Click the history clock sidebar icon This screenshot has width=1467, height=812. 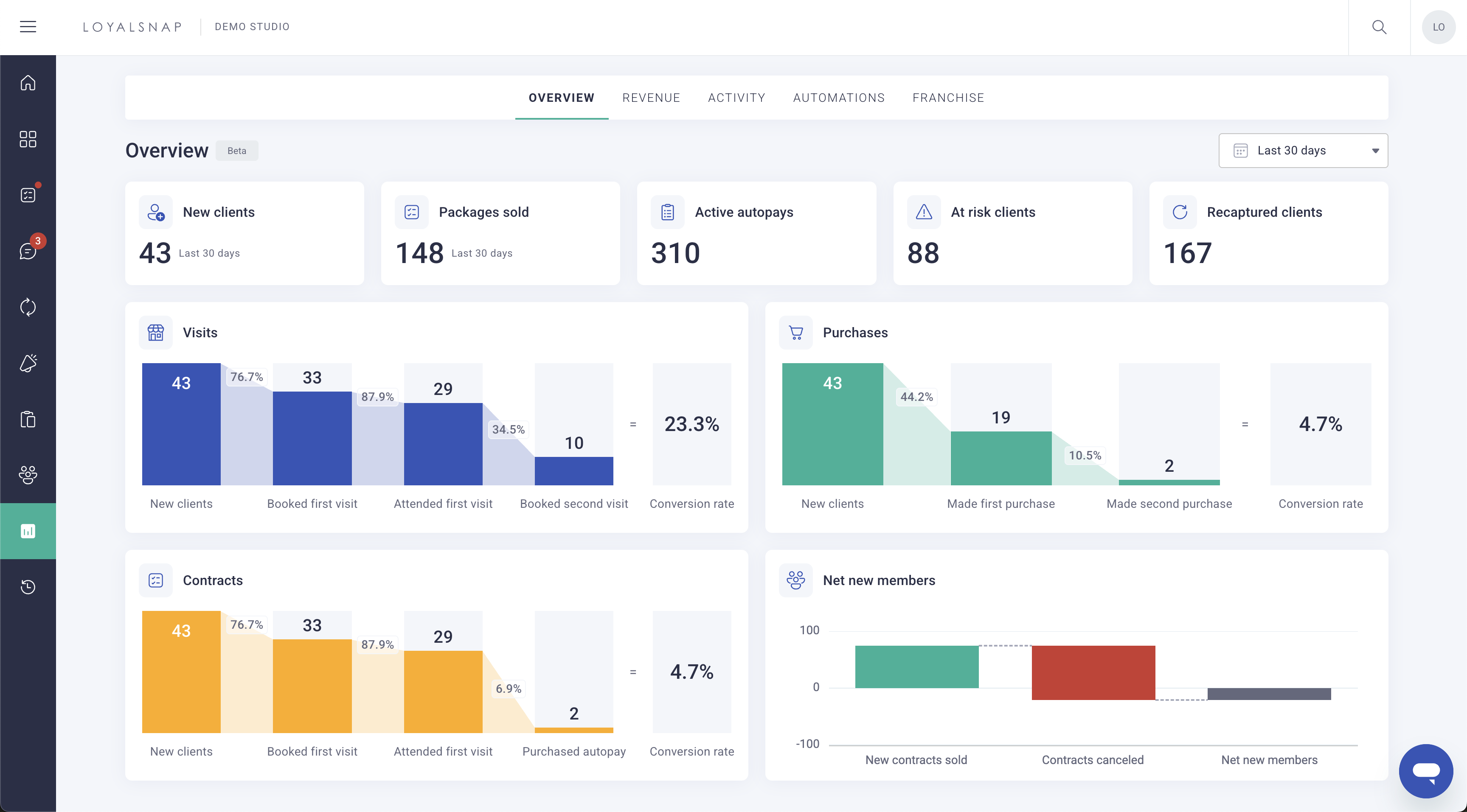pyautogui.click(x=28, y=587)
